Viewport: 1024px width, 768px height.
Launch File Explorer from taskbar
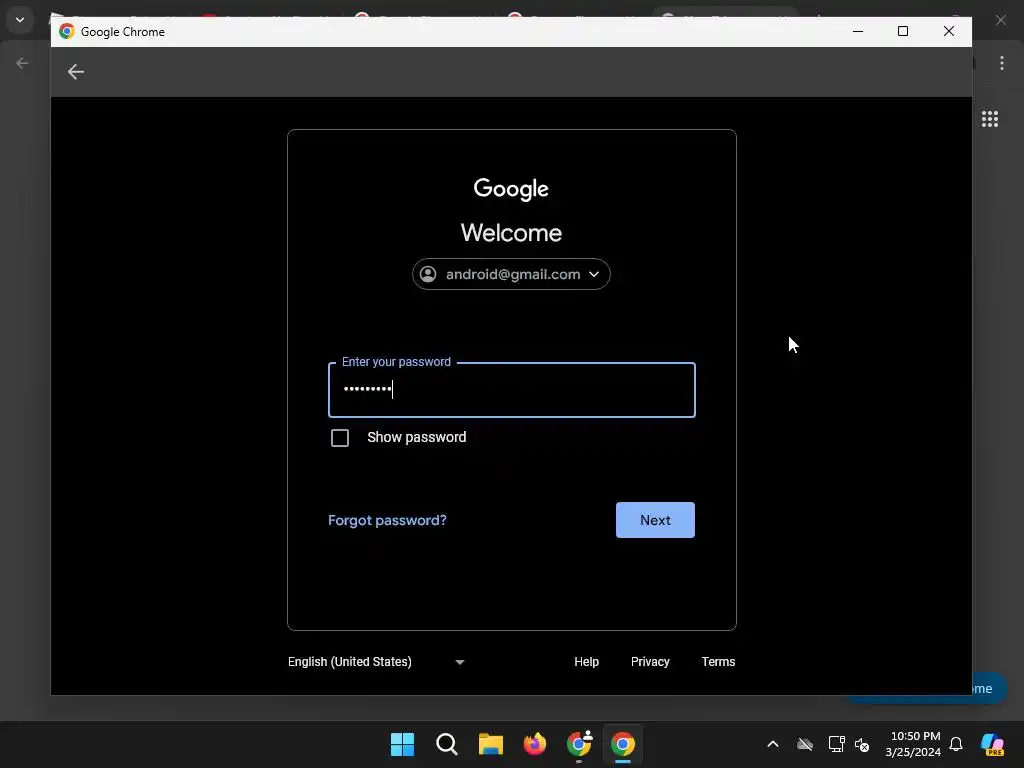(490, 744)
